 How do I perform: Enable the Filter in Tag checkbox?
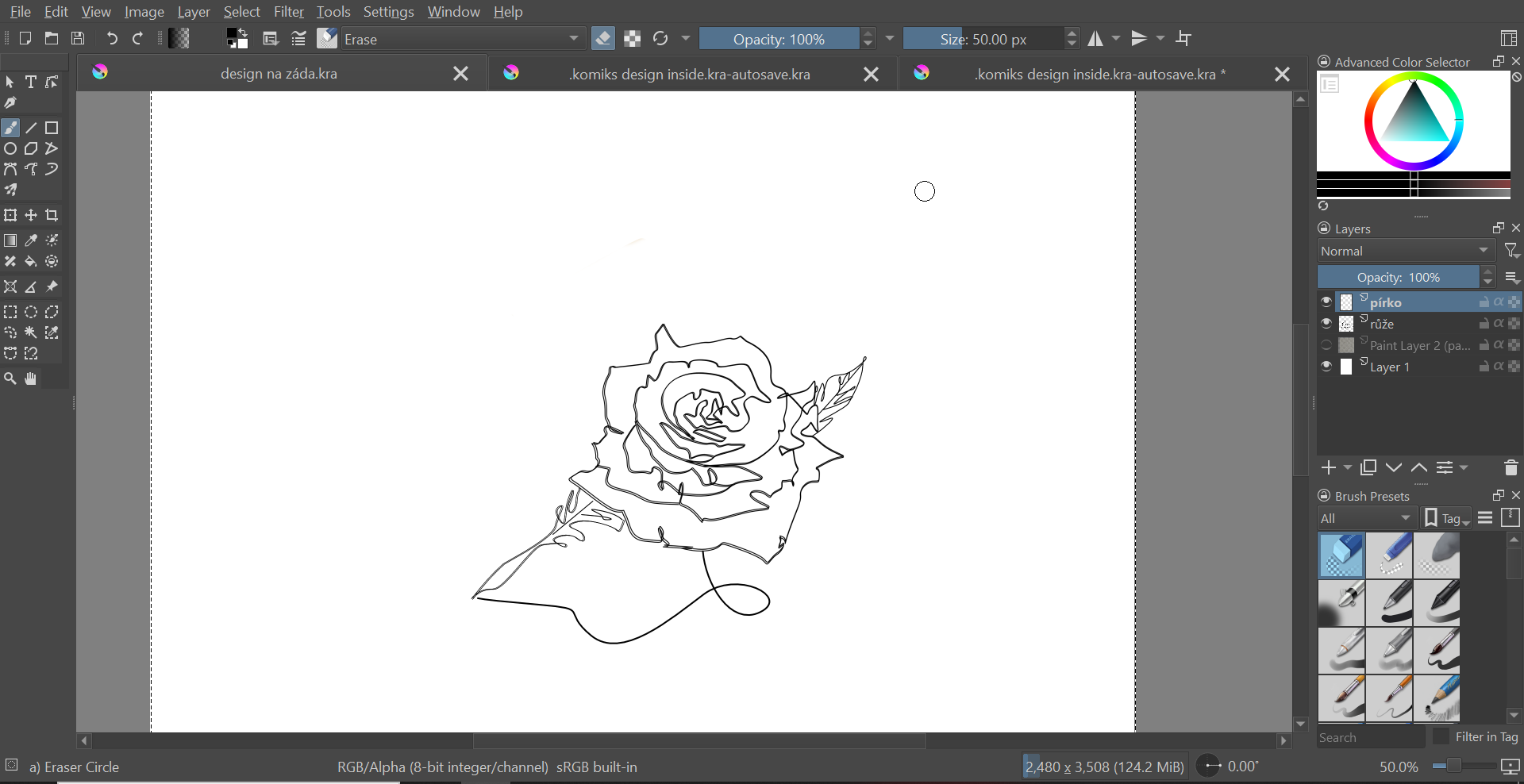click(1441, 737)
